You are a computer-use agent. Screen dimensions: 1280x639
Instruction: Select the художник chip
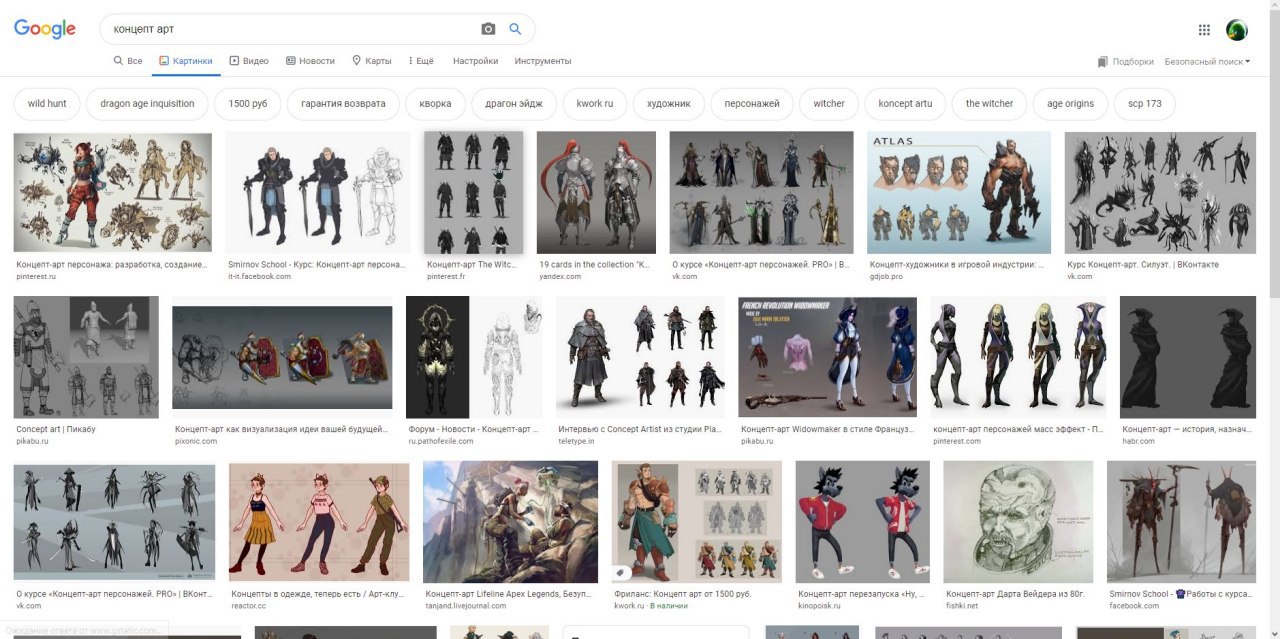tap(669, 104)
